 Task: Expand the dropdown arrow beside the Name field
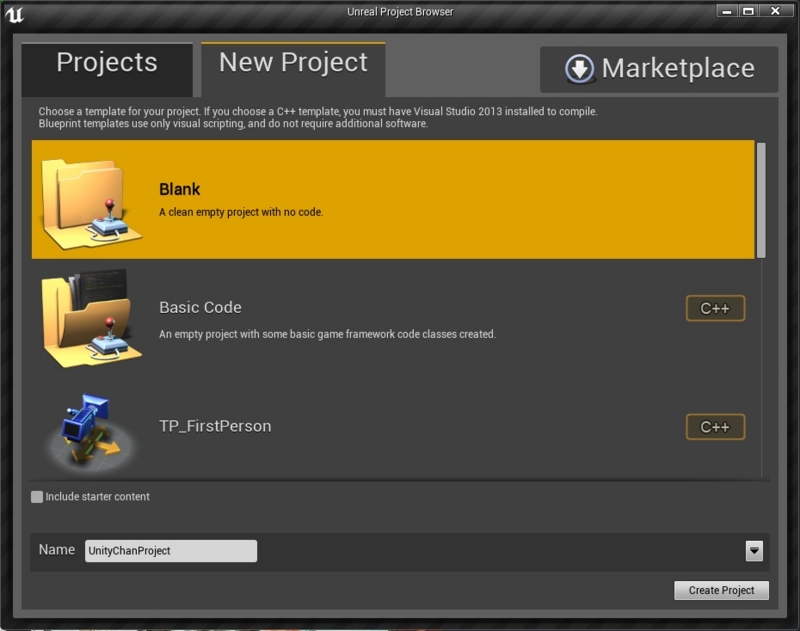pyautogui.click(x=754, y=551)
